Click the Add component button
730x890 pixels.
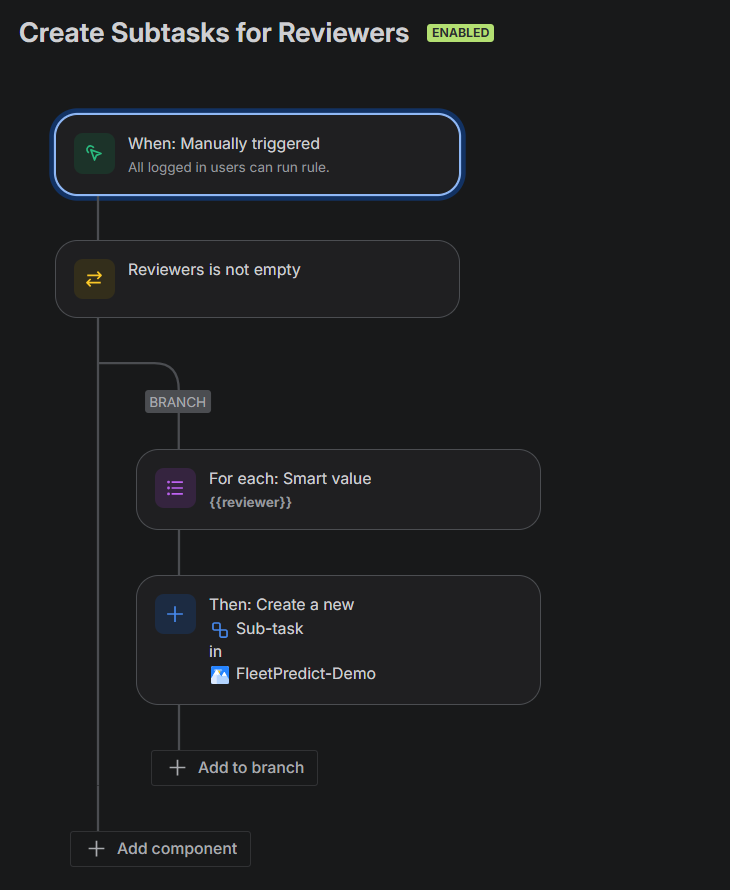[x=160, y=848]
